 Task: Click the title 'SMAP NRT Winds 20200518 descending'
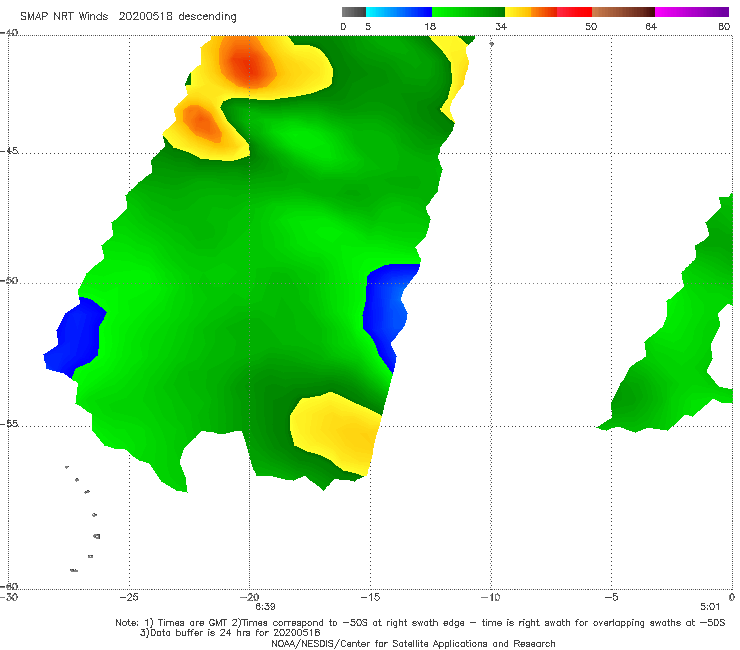coord(128,16)
